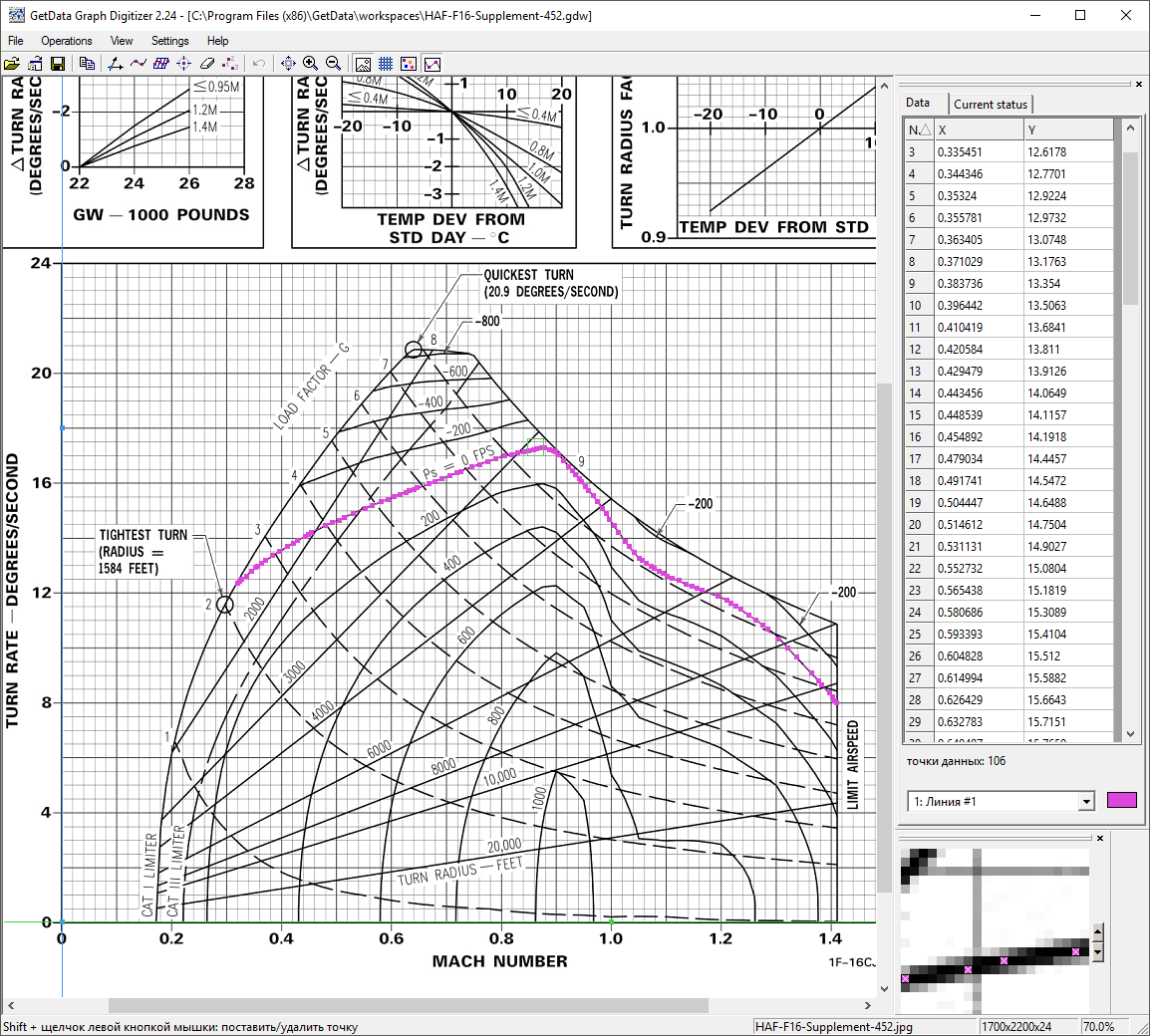Save the workspace with the floppy disk icon
Image resolution: width=1150 pixels, height=1036 pixels.
tap(58, 64)
